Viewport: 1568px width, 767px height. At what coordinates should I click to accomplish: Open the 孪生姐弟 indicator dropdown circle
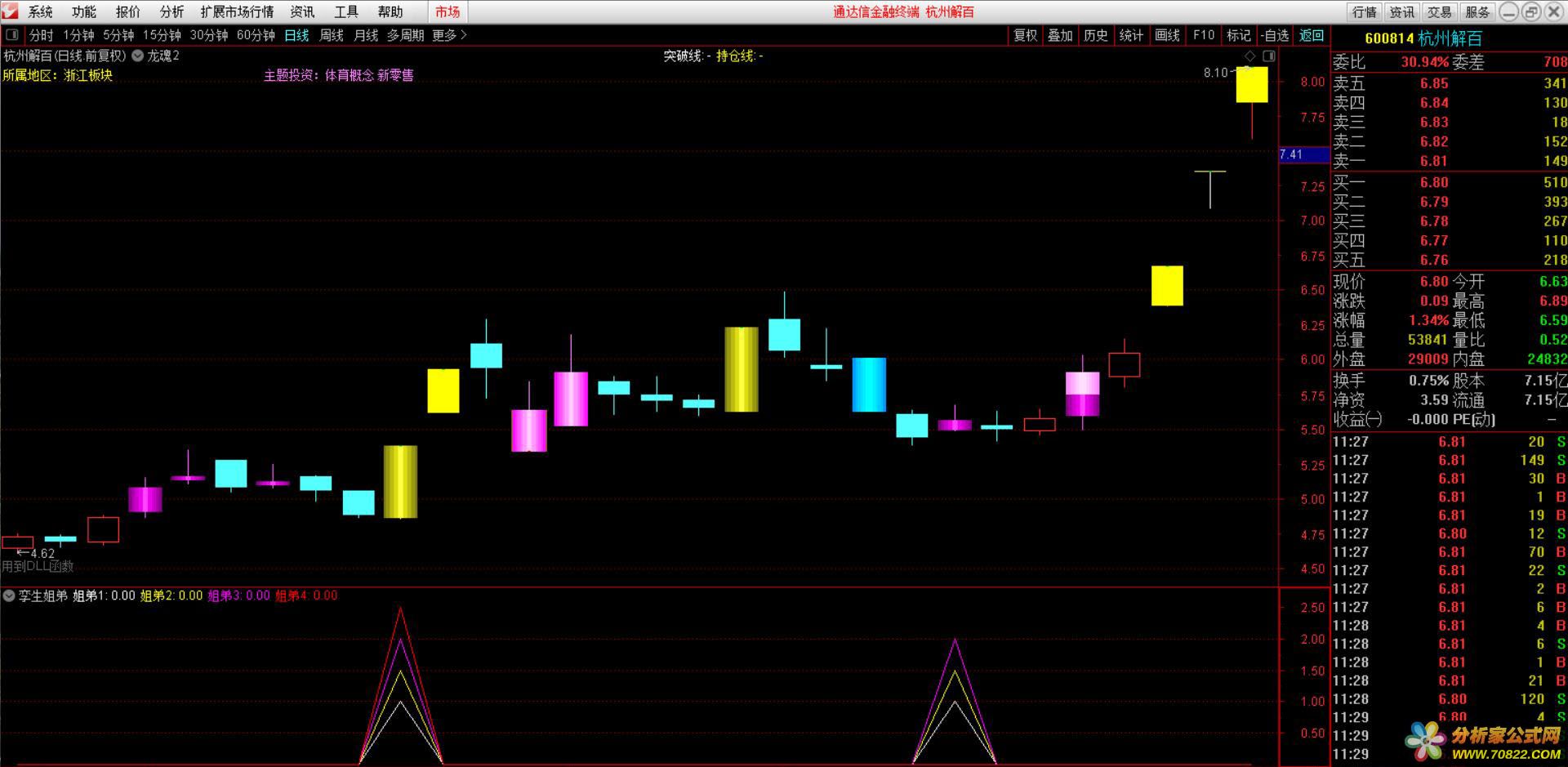point(9,595)
